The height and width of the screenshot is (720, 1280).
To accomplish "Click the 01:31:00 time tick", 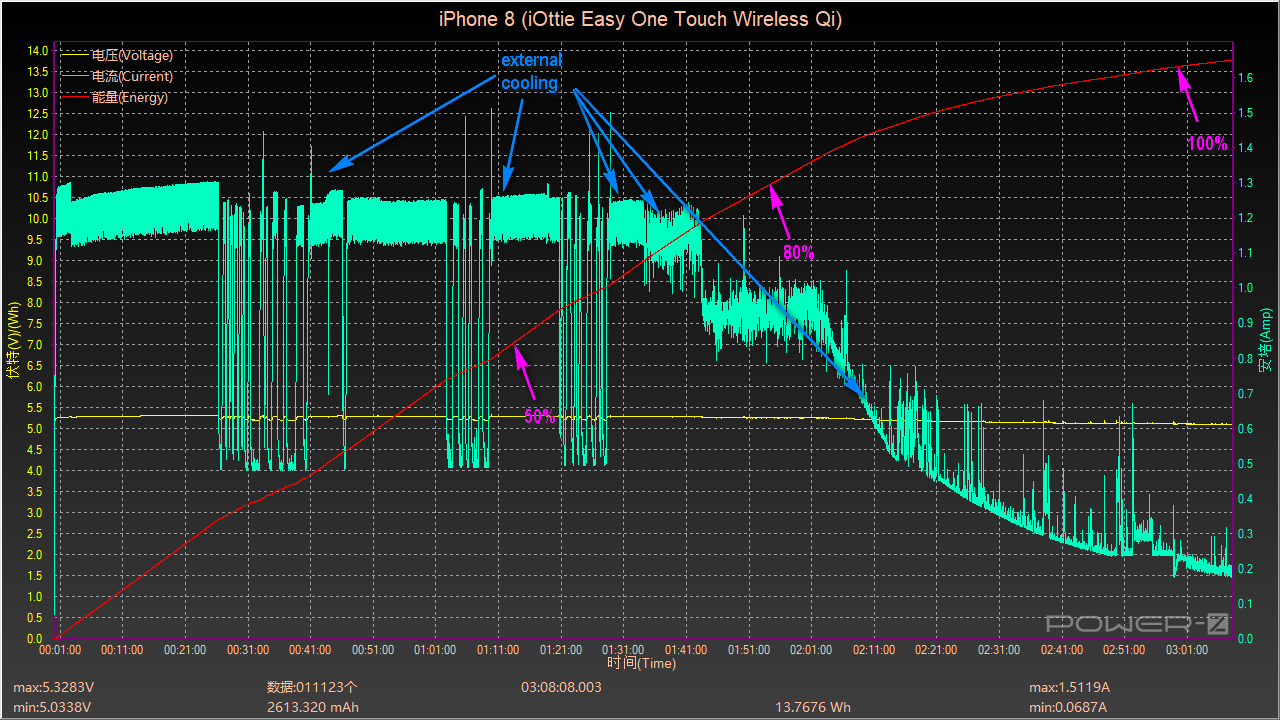I will point(622,650).
